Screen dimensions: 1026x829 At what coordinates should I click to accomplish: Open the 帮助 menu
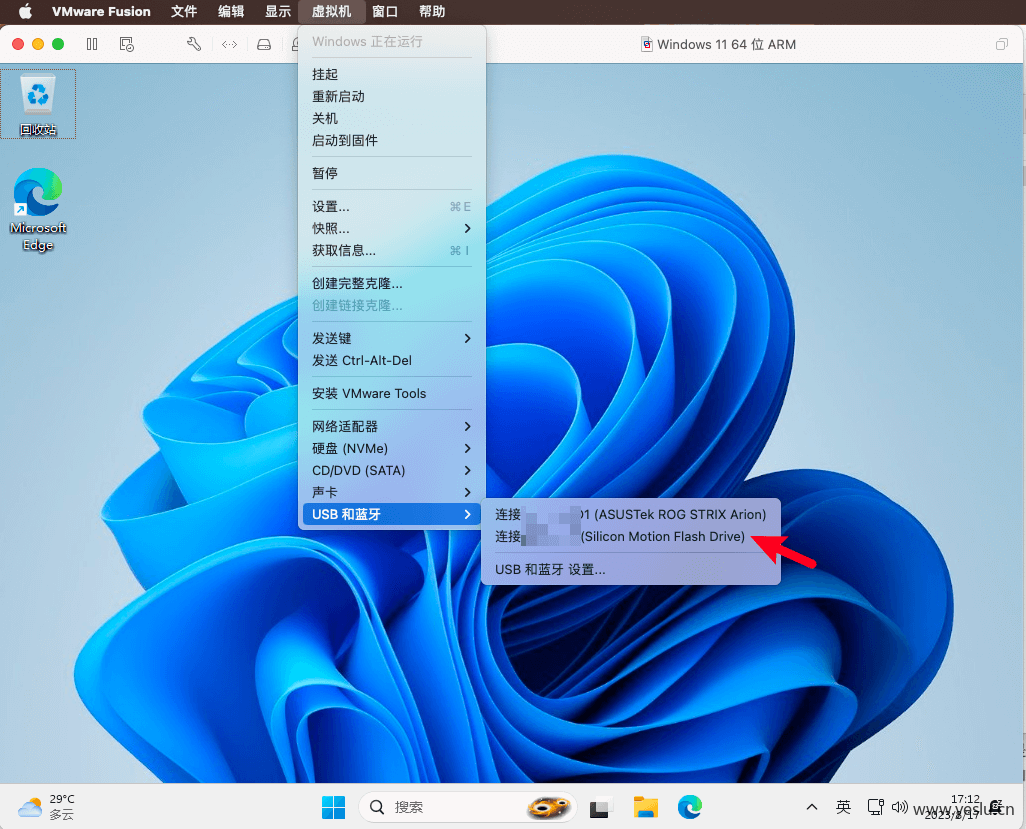pos(432,11)
